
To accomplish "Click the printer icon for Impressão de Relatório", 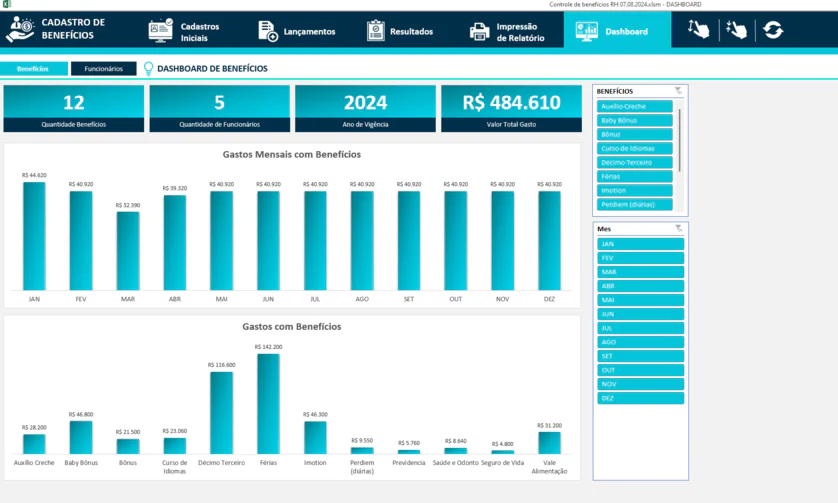I will (481, 31).
